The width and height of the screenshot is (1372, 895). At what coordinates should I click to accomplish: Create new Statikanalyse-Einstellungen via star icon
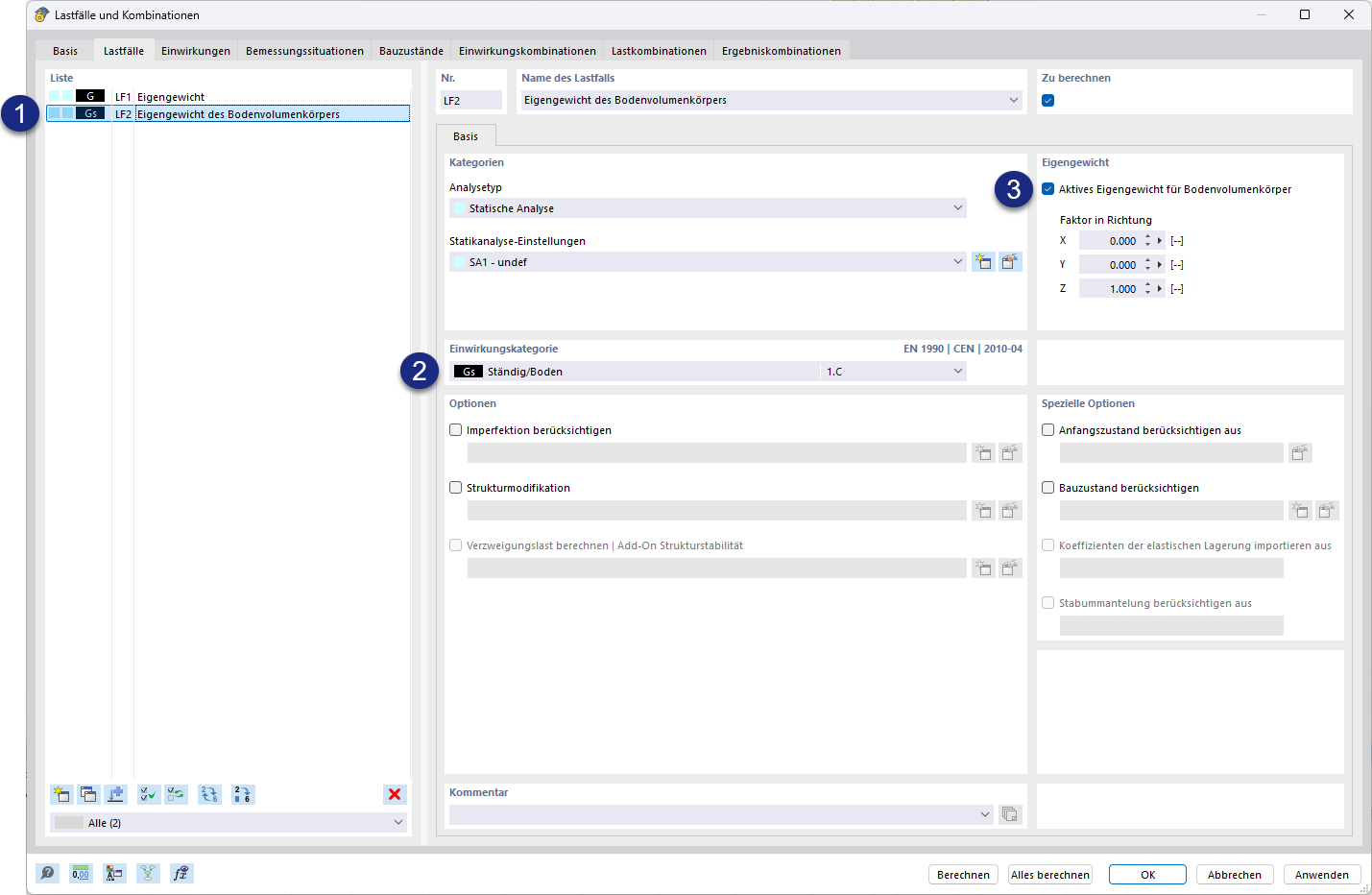coord(983,260)
